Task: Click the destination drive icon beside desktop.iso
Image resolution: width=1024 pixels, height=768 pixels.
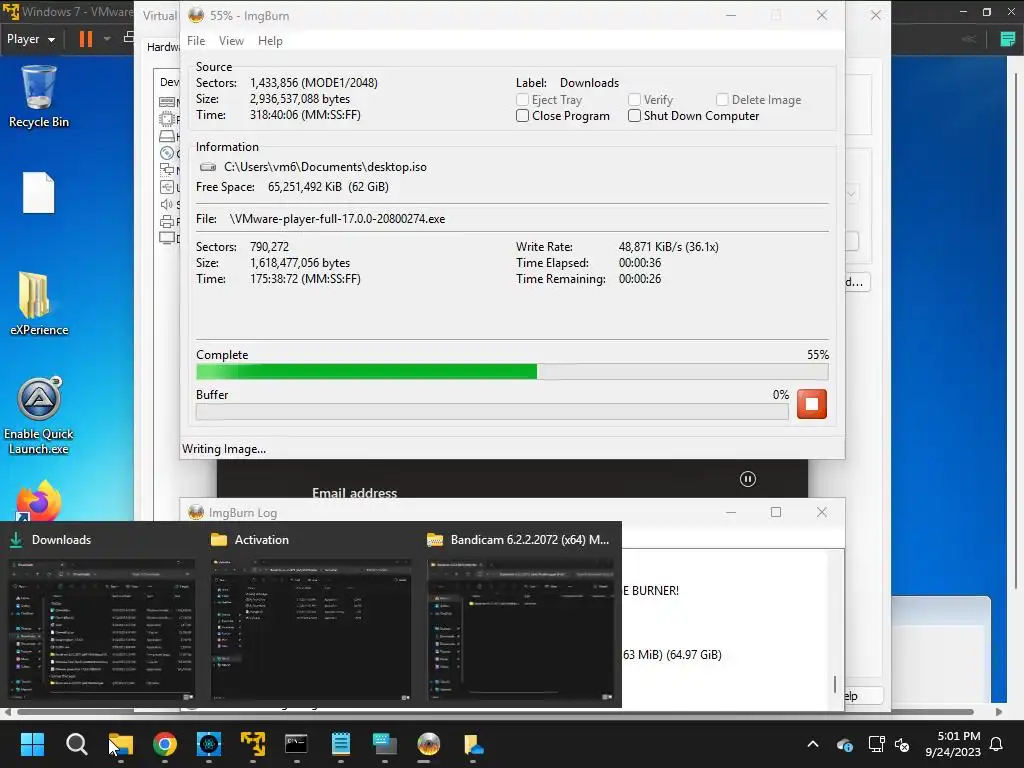Action: point(208,167)
